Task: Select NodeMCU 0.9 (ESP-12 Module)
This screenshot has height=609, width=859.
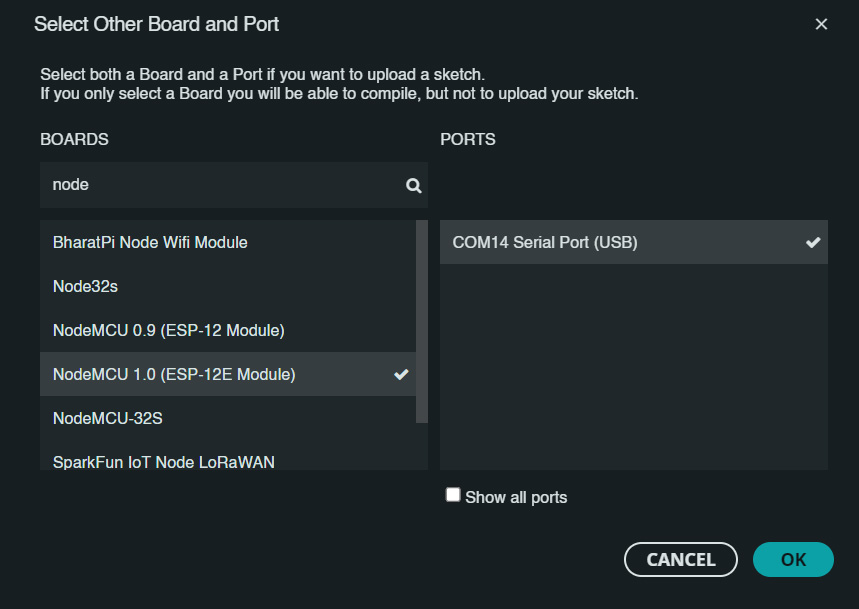Action: click(228, 330)
